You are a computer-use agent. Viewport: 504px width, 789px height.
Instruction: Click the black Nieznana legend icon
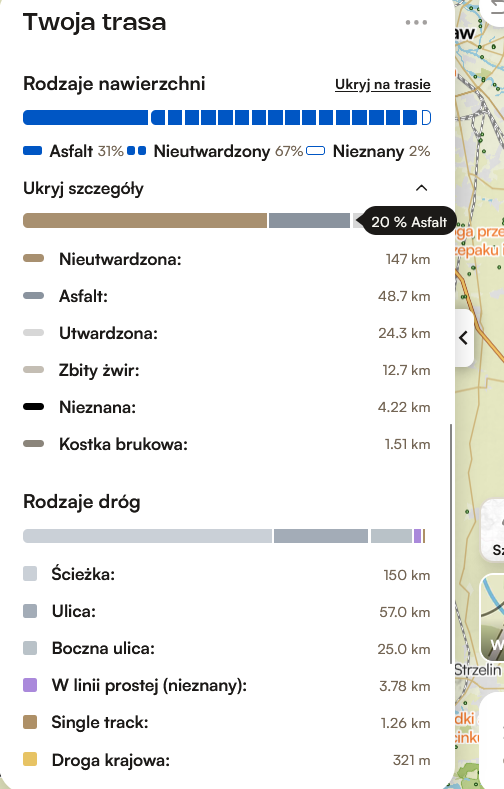[34, 407]
